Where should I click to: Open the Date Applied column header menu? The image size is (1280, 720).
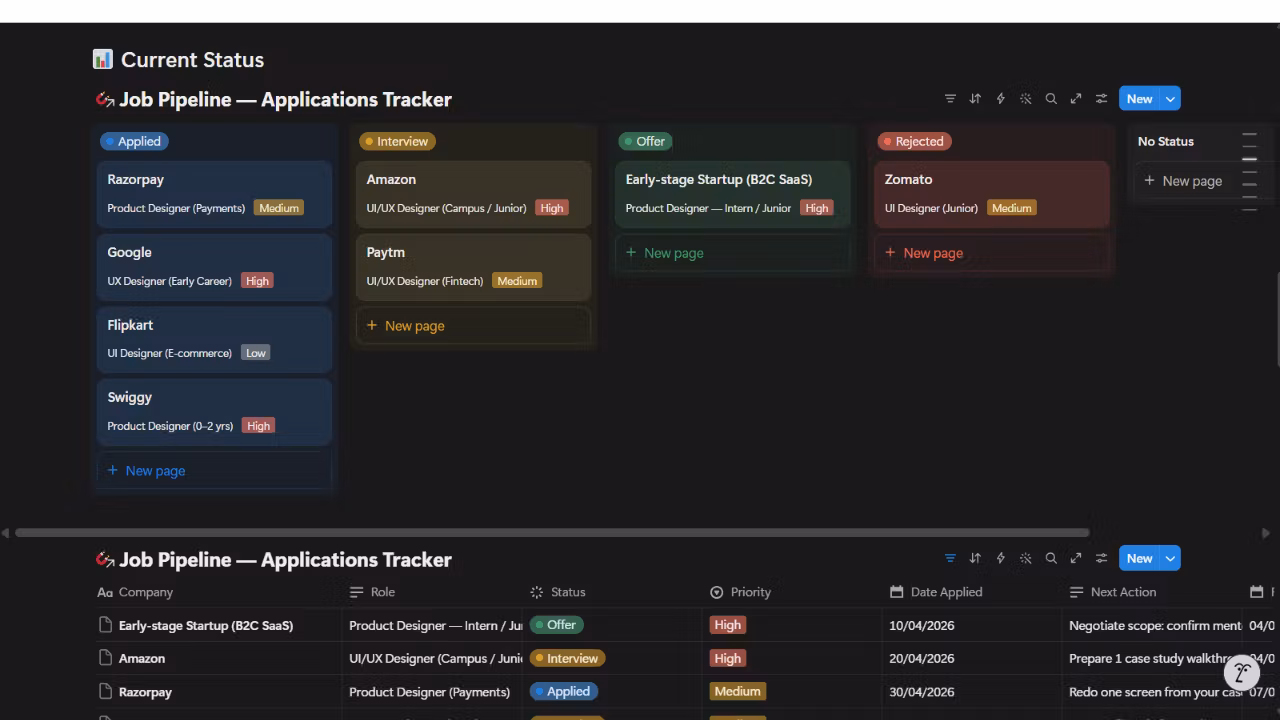pos(936,592)
